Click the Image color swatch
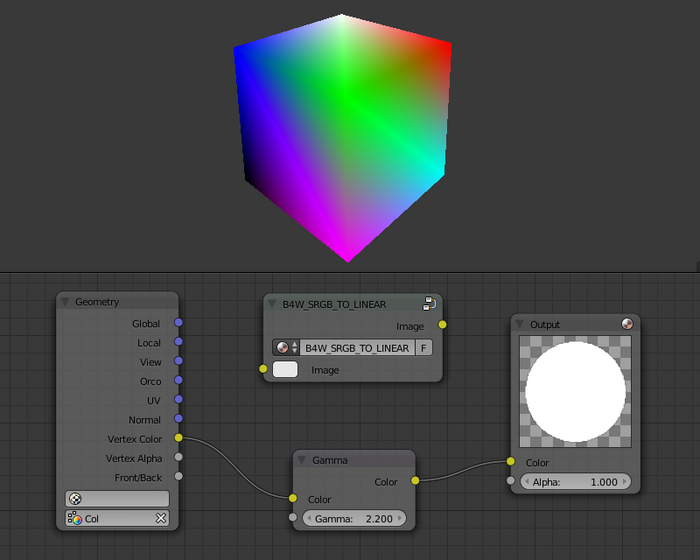 (285, 369)
